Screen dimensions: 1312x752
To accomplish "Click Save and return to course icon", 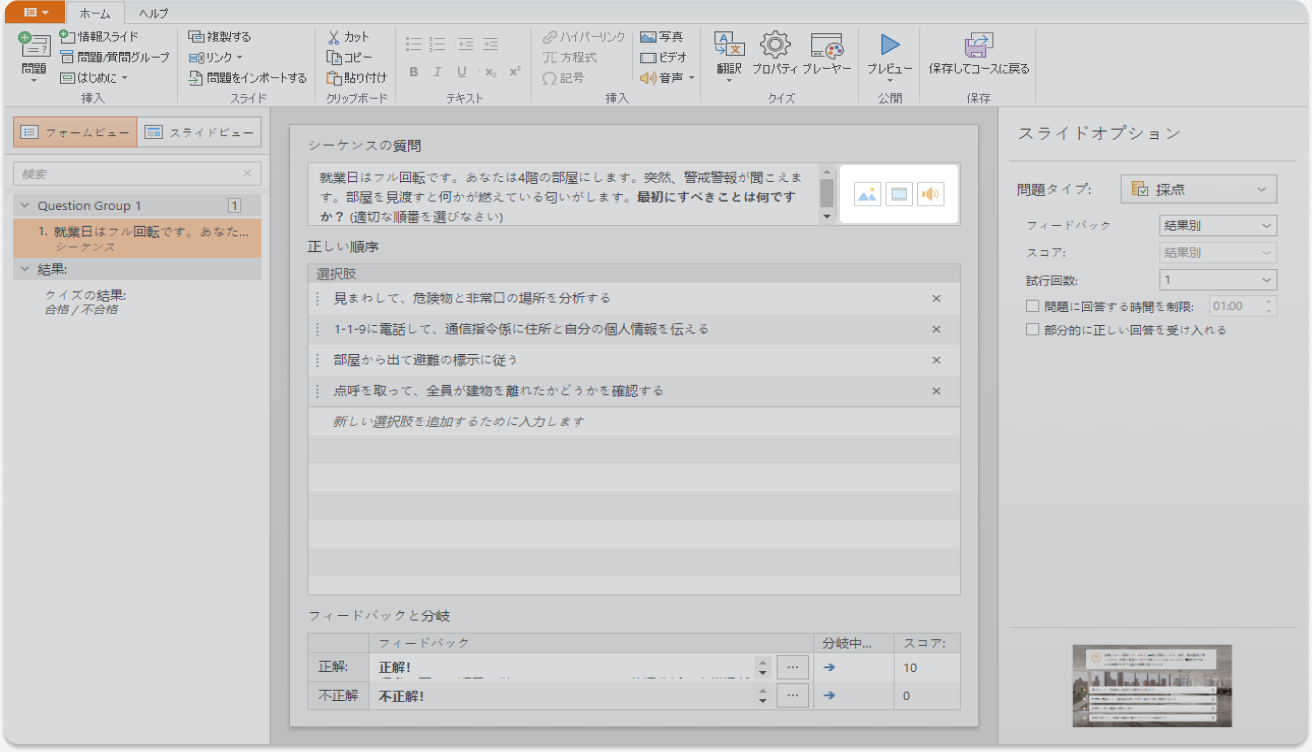I will click(978, 45).
